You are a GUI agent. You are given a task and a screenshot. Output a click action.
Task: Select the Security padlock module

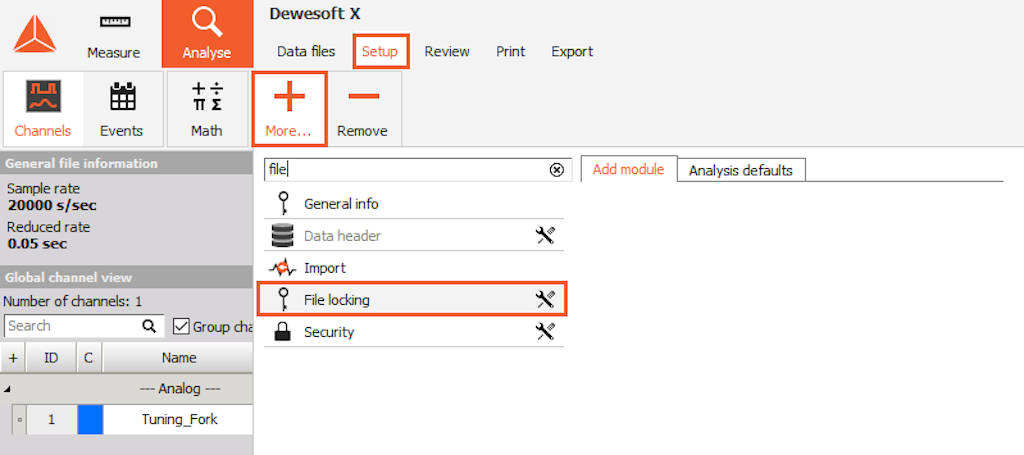[413, 332]
